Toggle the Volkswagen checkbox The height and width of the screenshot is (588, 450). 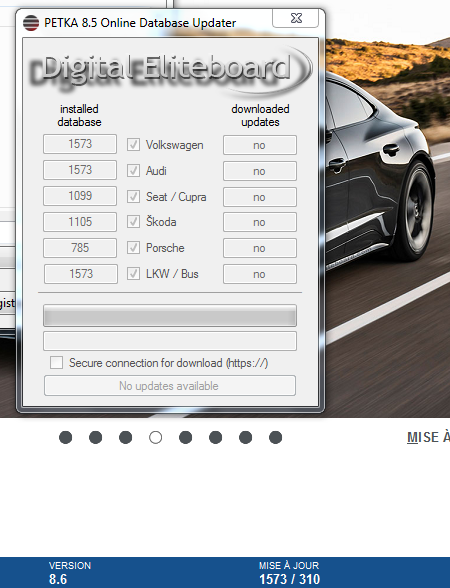pyautogui.click(x=133, y=145)
